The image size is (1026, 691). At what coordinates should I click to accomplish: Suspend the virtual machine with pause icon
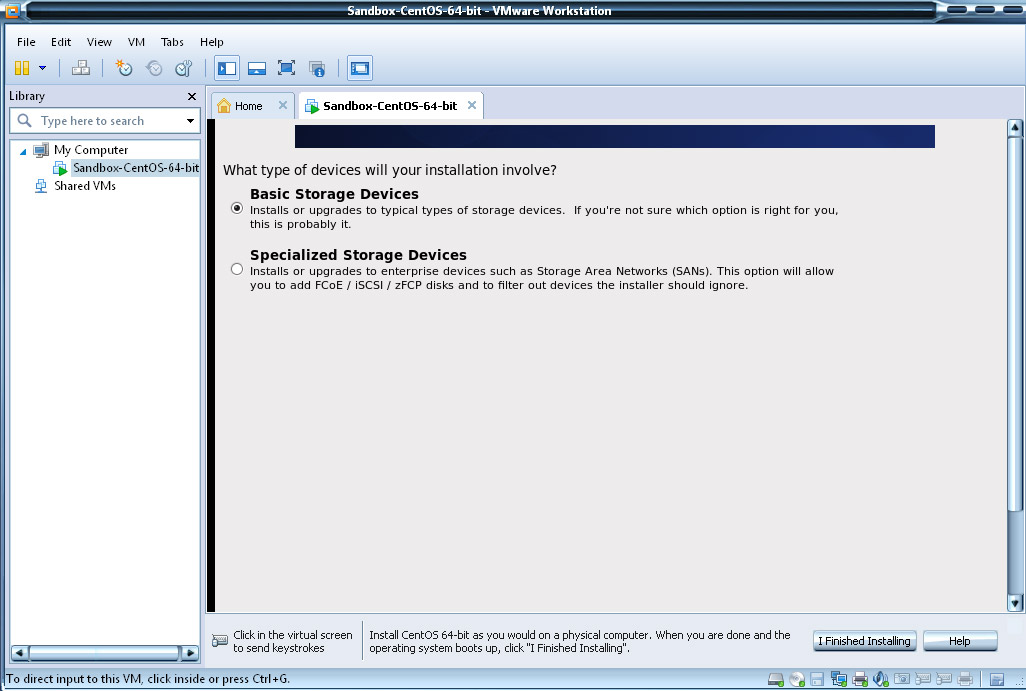22,68
